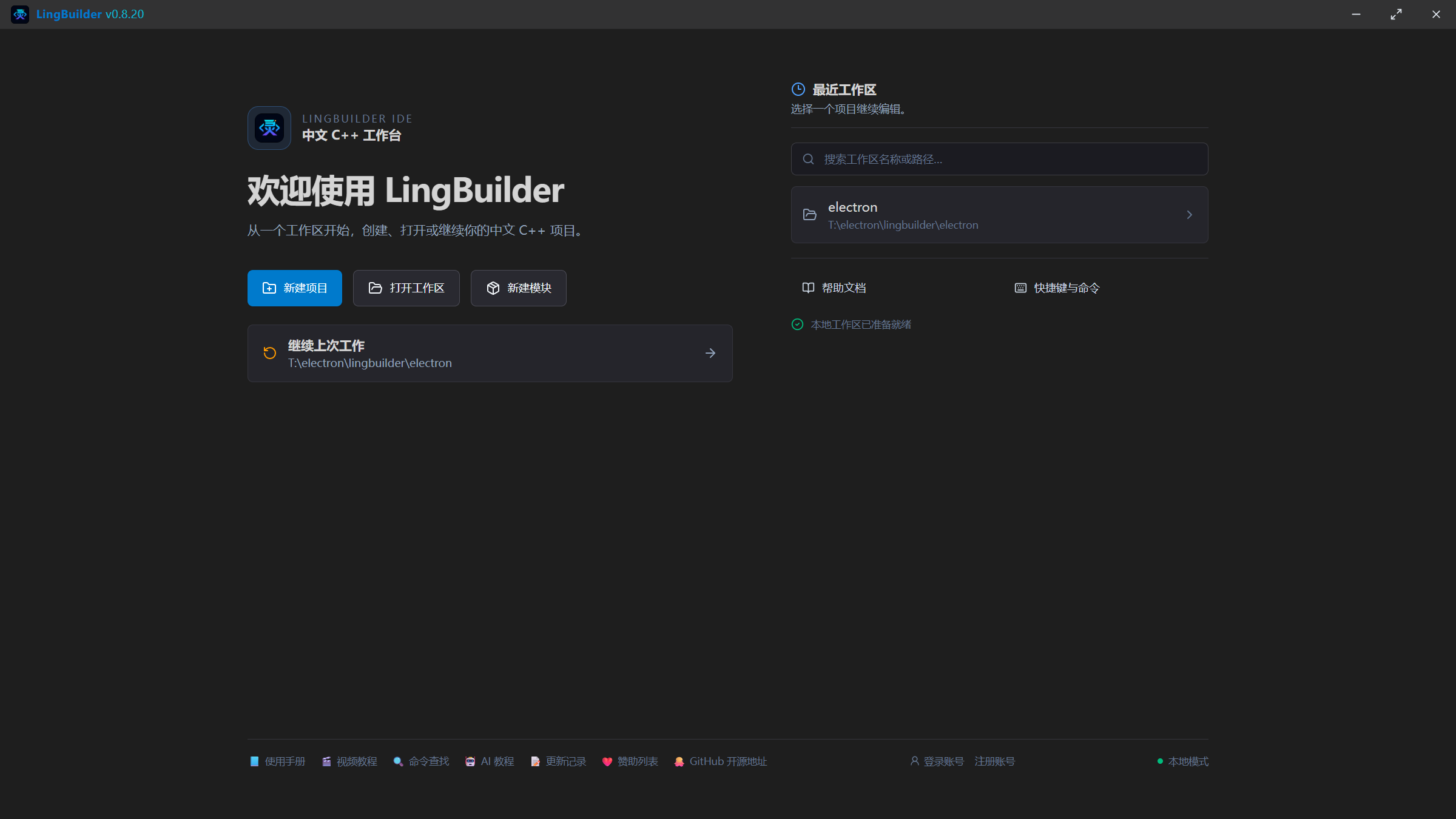This screenshot has height=819, width=1456.
Task: Click the 新建项目 button
Action: 294,288
